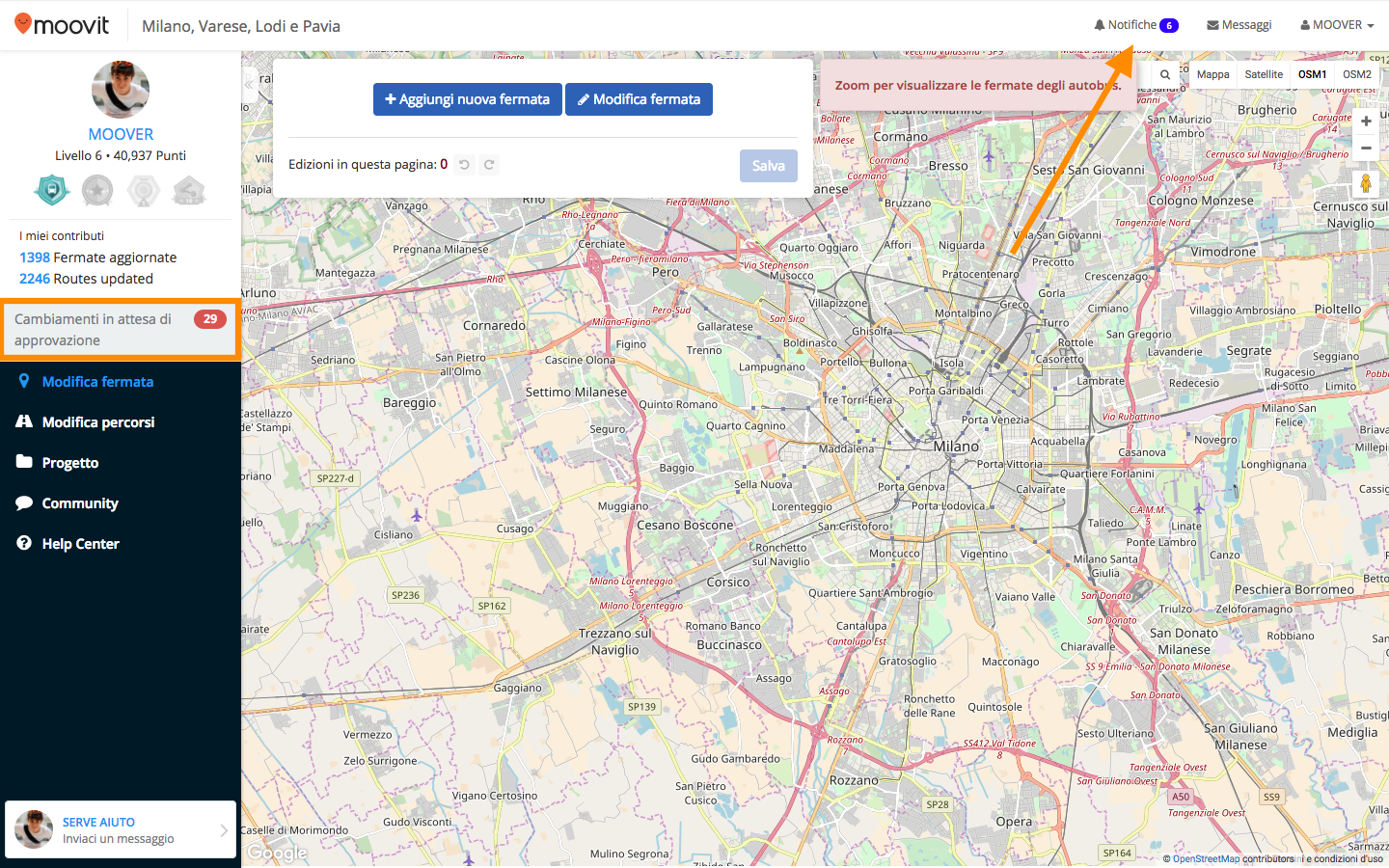Expand the MOOVER account dropdown

(1337, 25)
